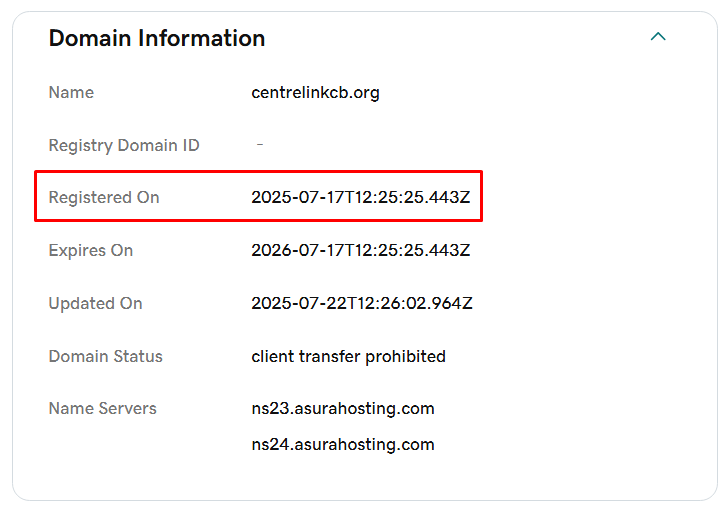Select the Updated On timestamp value
Image resolution: width=727 pixels, height=510 pixels.
(x=362, y=304)
